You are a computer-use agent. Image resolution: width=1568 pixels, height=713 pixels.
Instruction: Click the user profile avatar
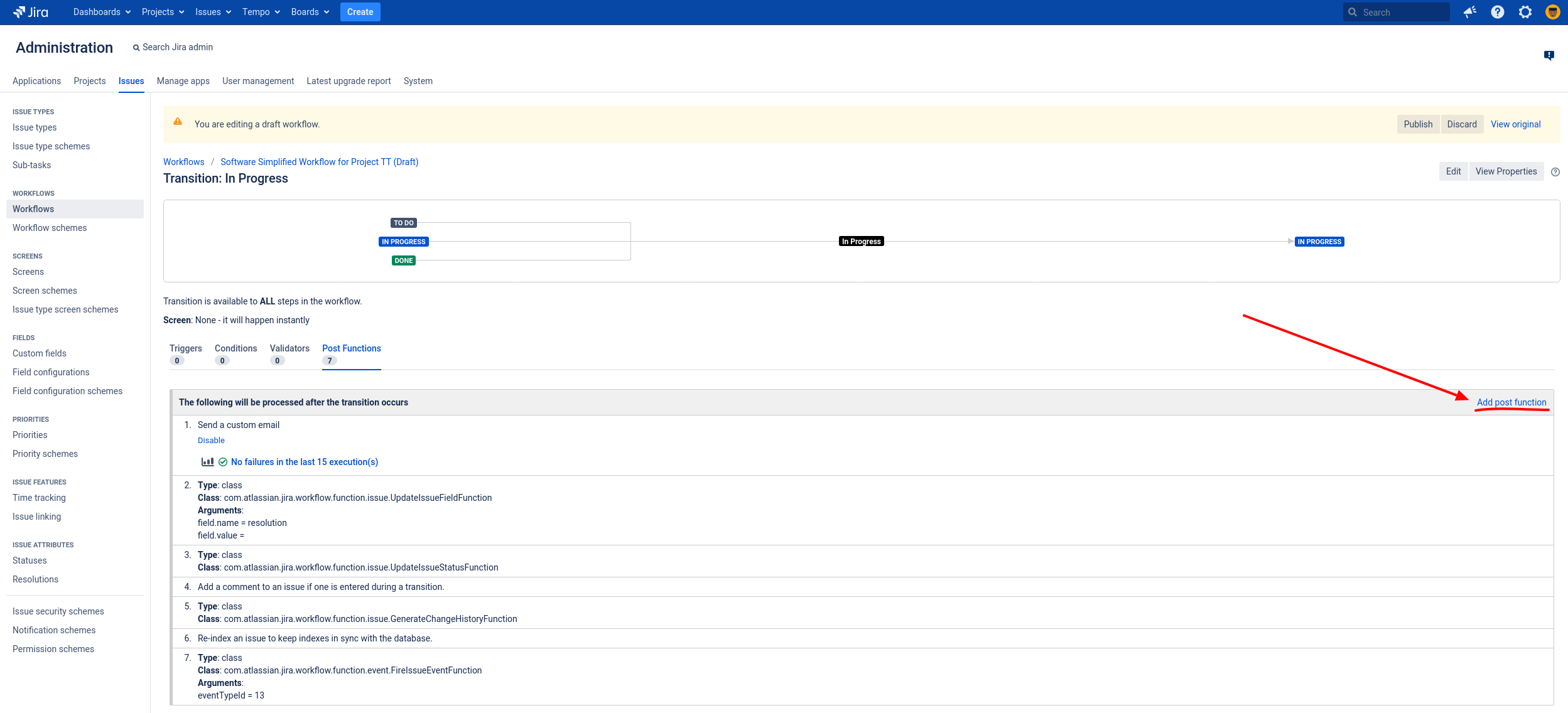click(x=1552, y=12)
